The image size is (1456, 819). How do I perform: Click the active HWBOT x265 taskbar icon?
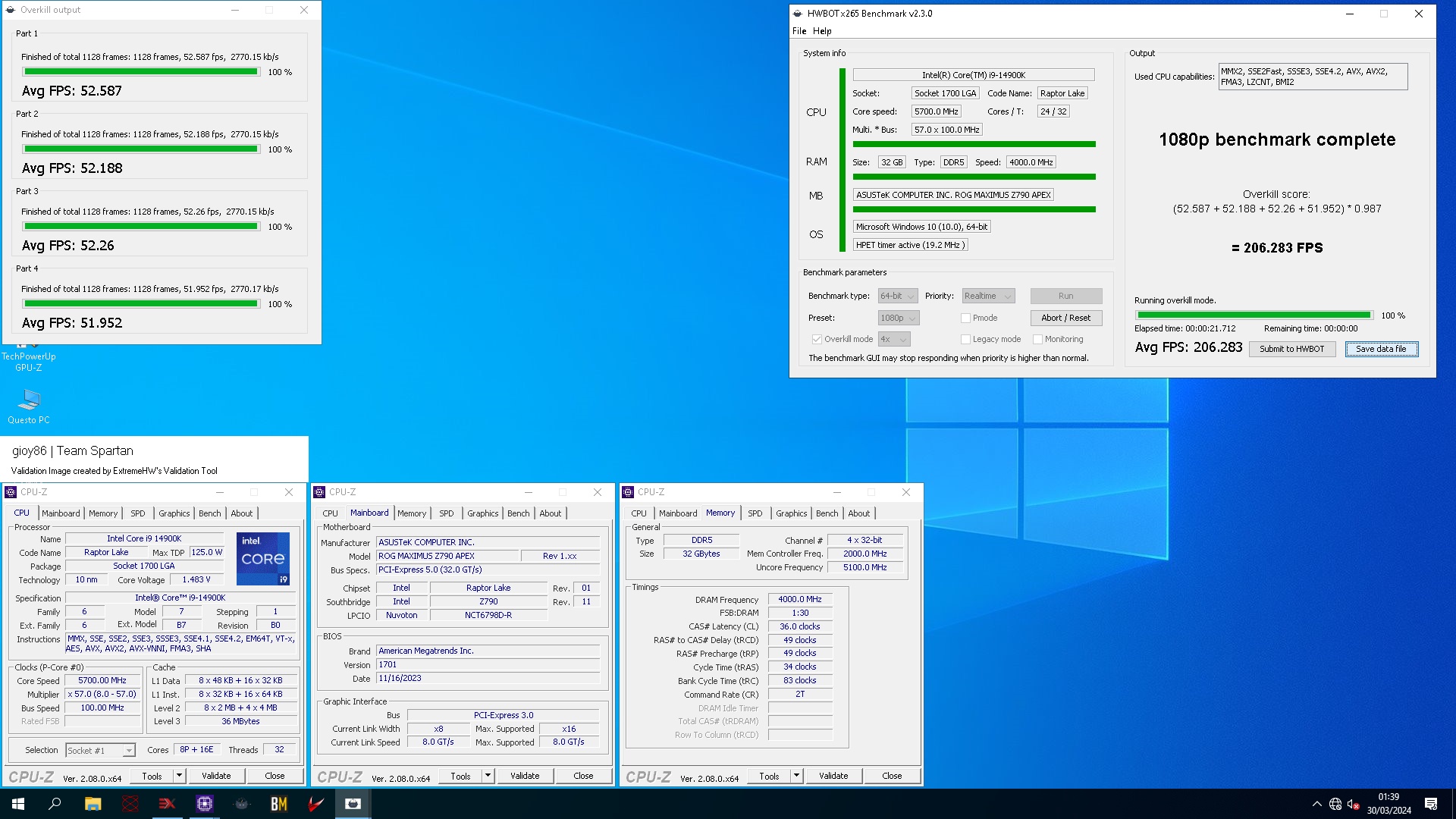[353, 804]
